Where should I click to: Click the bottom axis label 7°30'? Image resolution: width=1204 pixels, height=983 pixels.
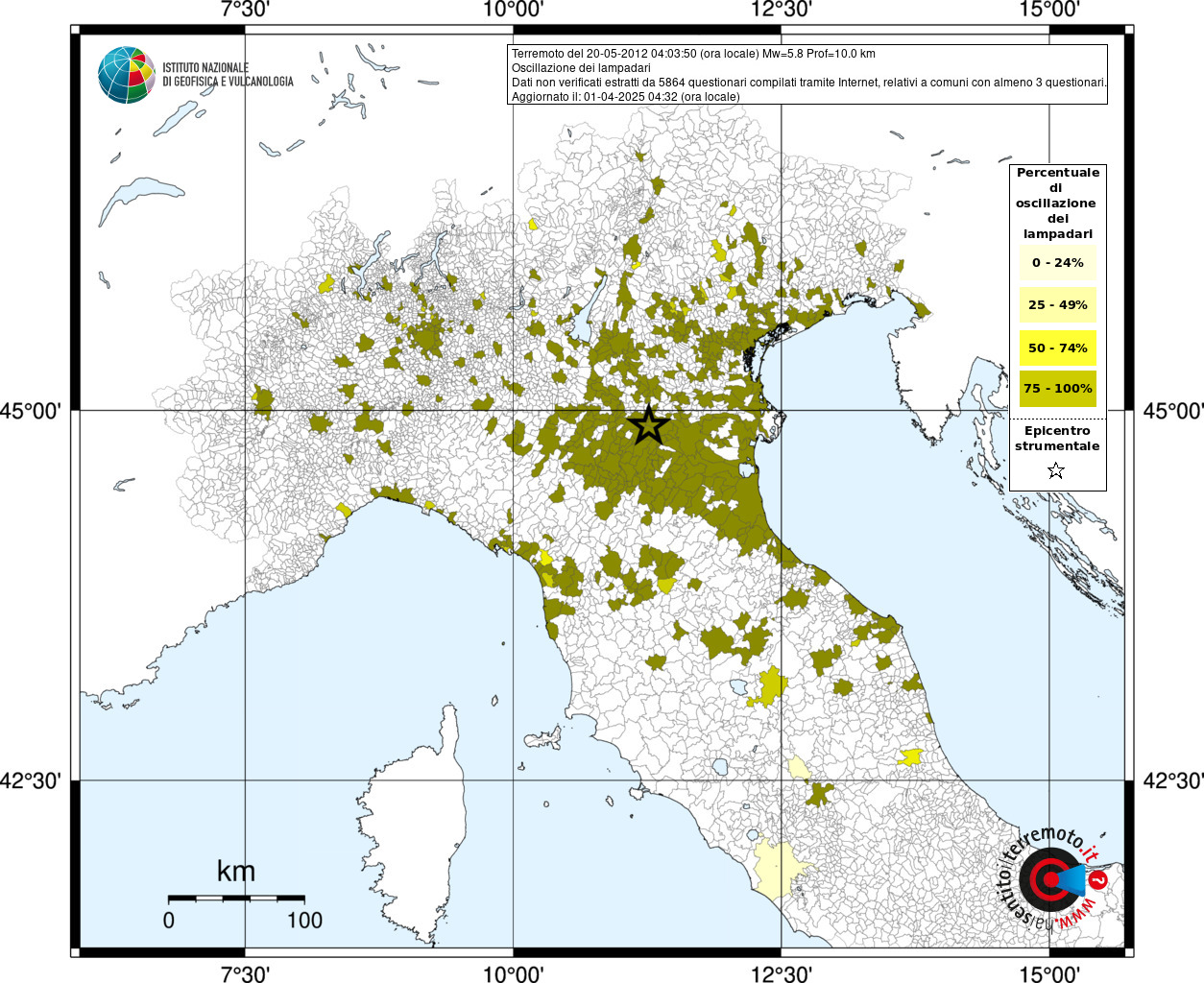click(x=245, y=973)
